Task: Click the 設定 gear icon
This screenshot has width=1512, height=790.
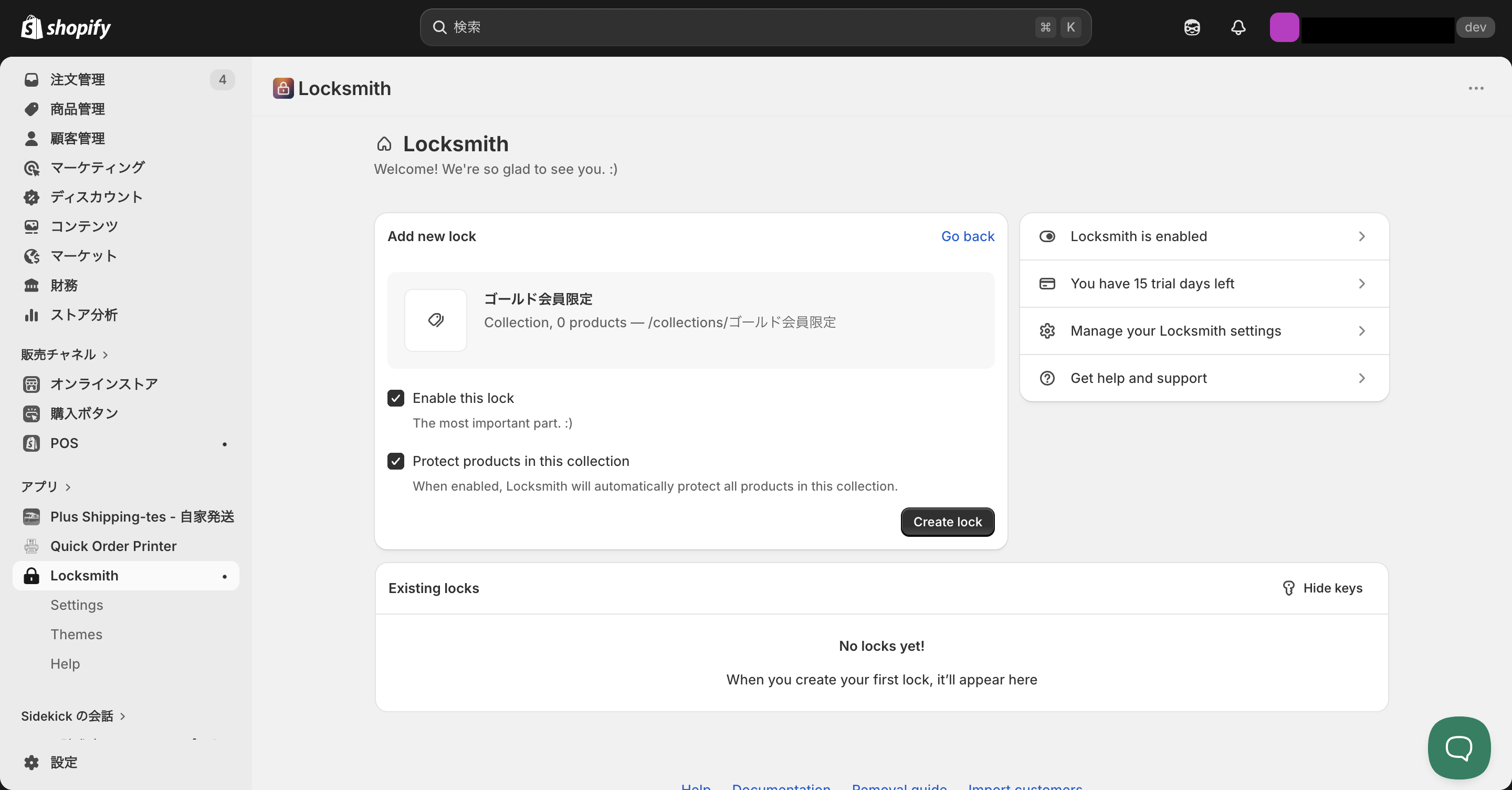Action: [31, 762]
